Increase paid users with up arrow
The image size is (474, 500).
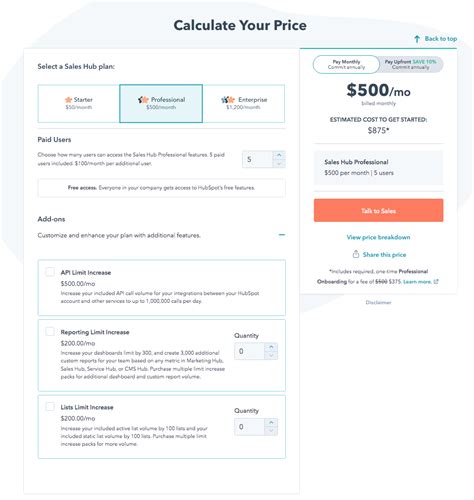point(279,155)
